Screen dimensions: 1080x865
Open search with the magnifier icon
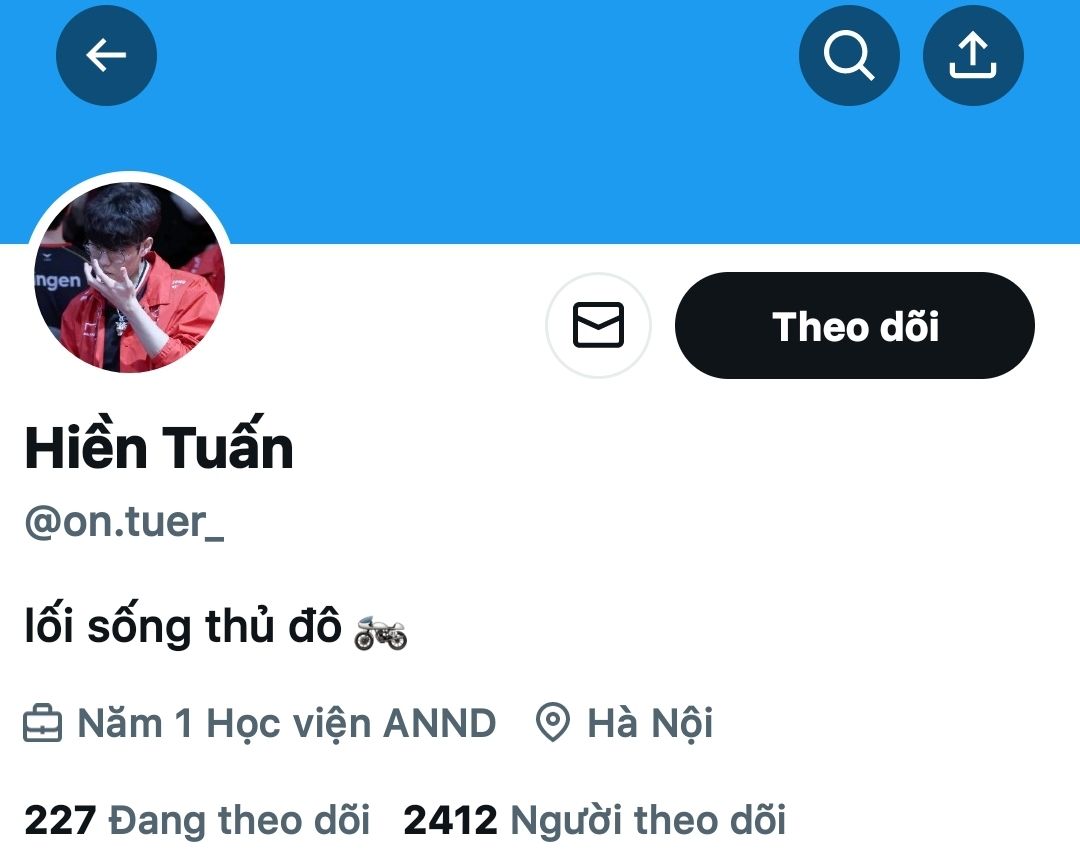(x=849, y=55)
